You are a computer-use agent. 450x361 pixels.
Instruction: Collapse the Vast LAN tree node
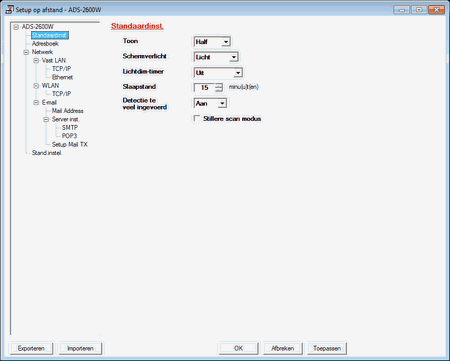pos(36,60)
